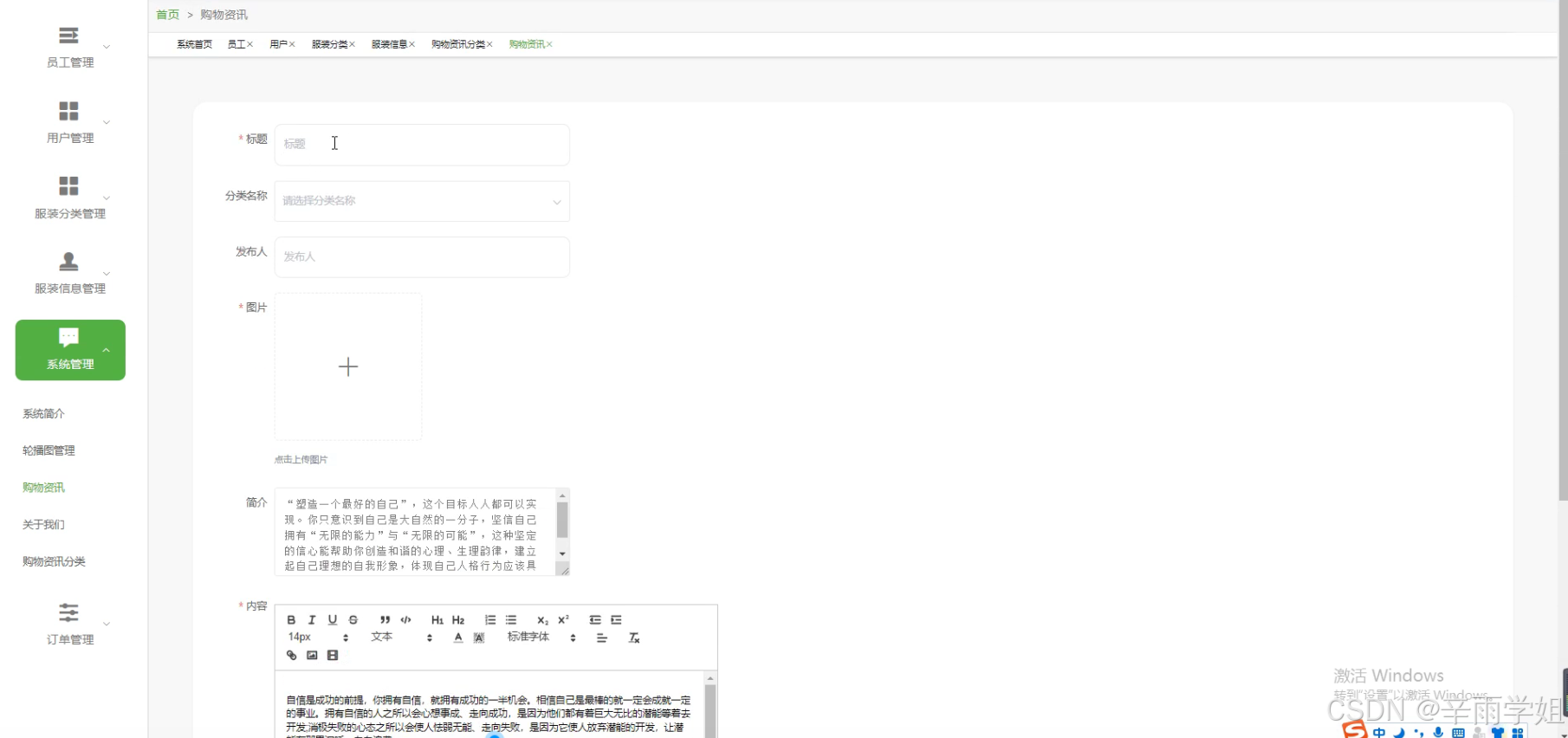The image size is (1568, 738).
Task: Open 关于我们 submenu item
Action: pyautogui.click(x=43, y=525)
